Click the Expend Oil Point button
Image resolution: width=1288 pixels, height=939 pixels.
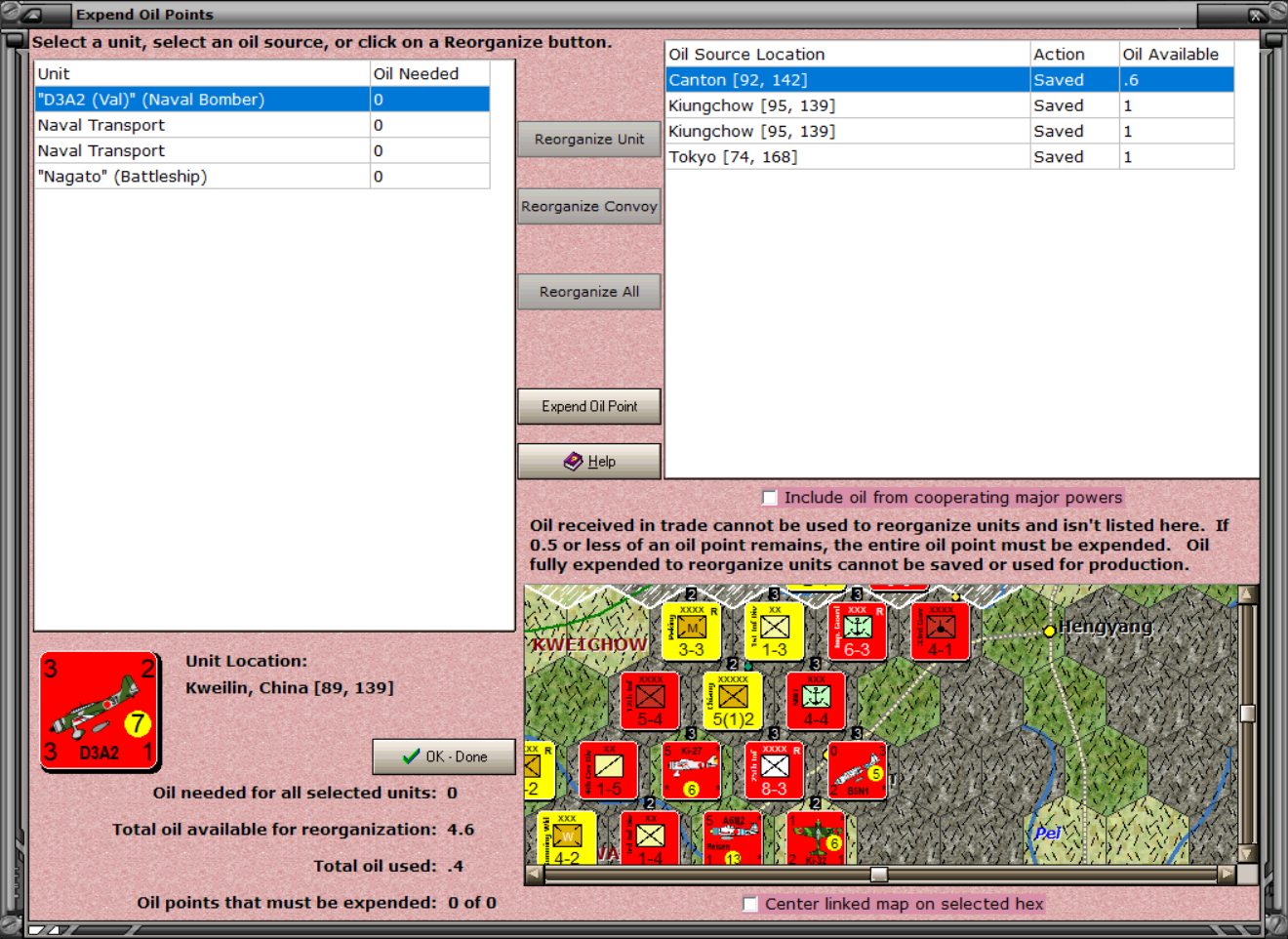coord(589,407)
